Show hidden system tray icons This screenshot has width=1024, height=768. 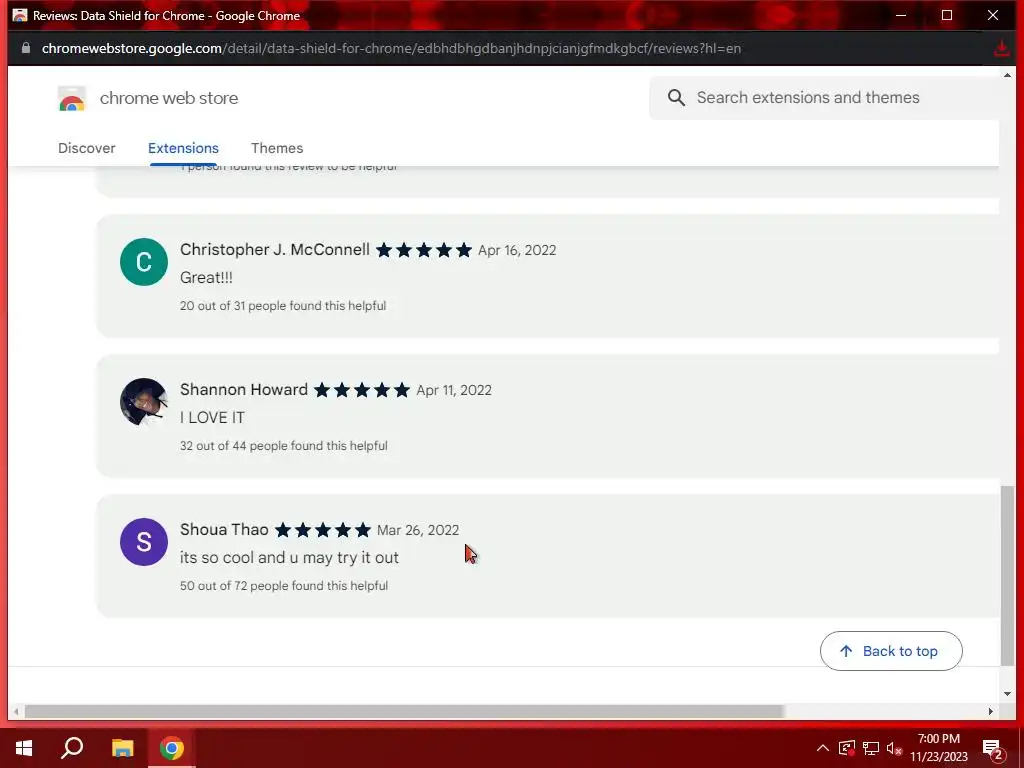coord(823,748)
